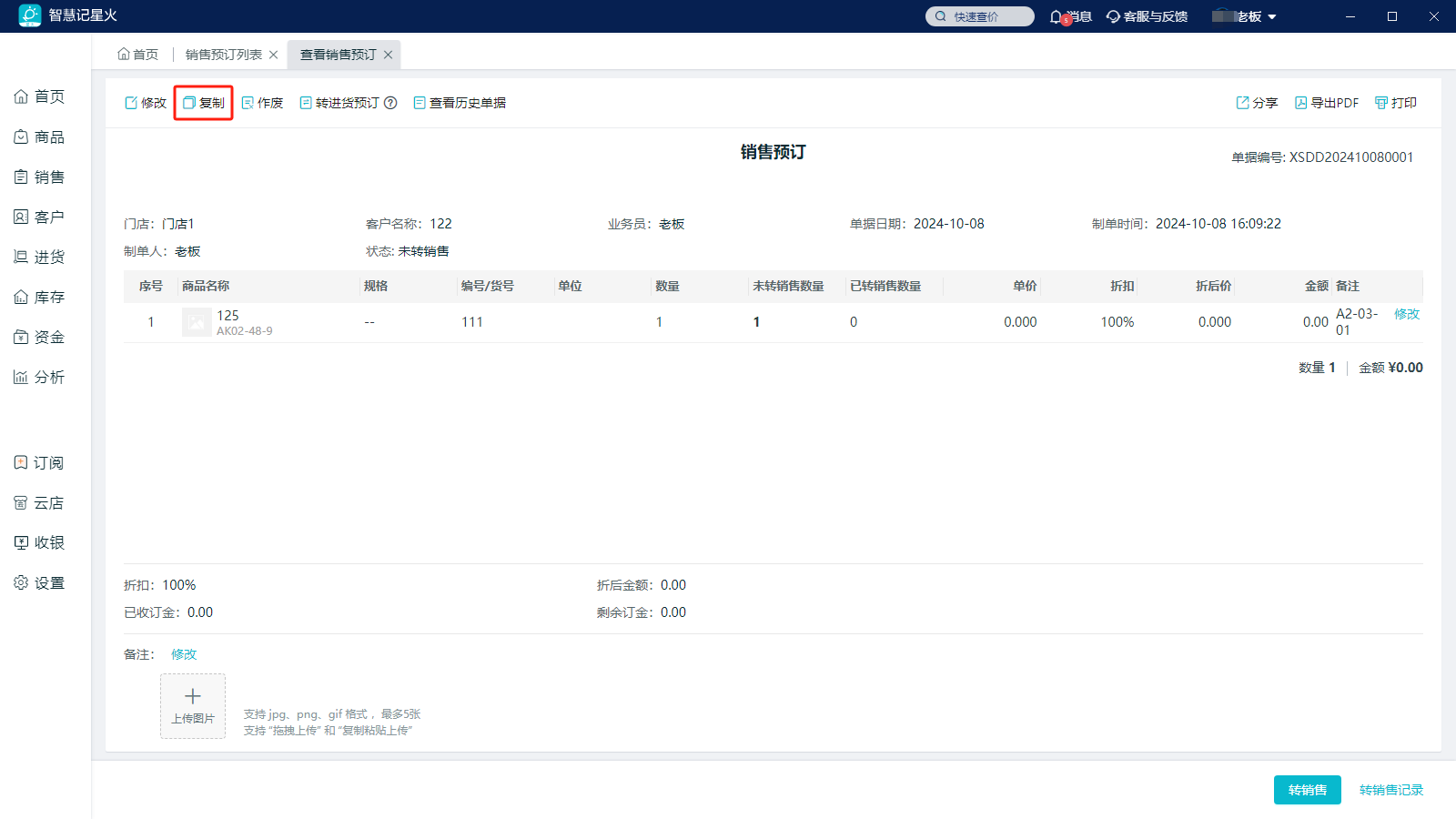
Task: Click the help icon beside 转进货预订
Action: pyautogui.click(x=390, y=103)
